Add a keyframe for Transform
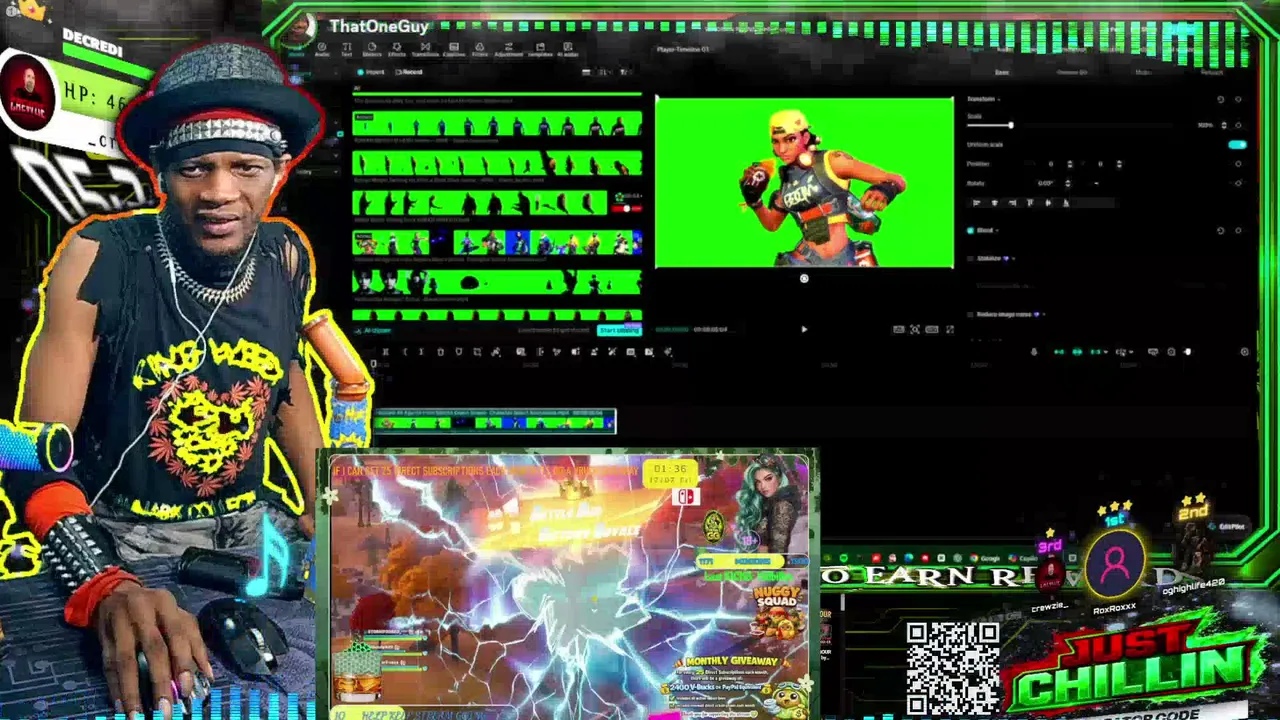The image size is (1280, 720). point(1238,99)
